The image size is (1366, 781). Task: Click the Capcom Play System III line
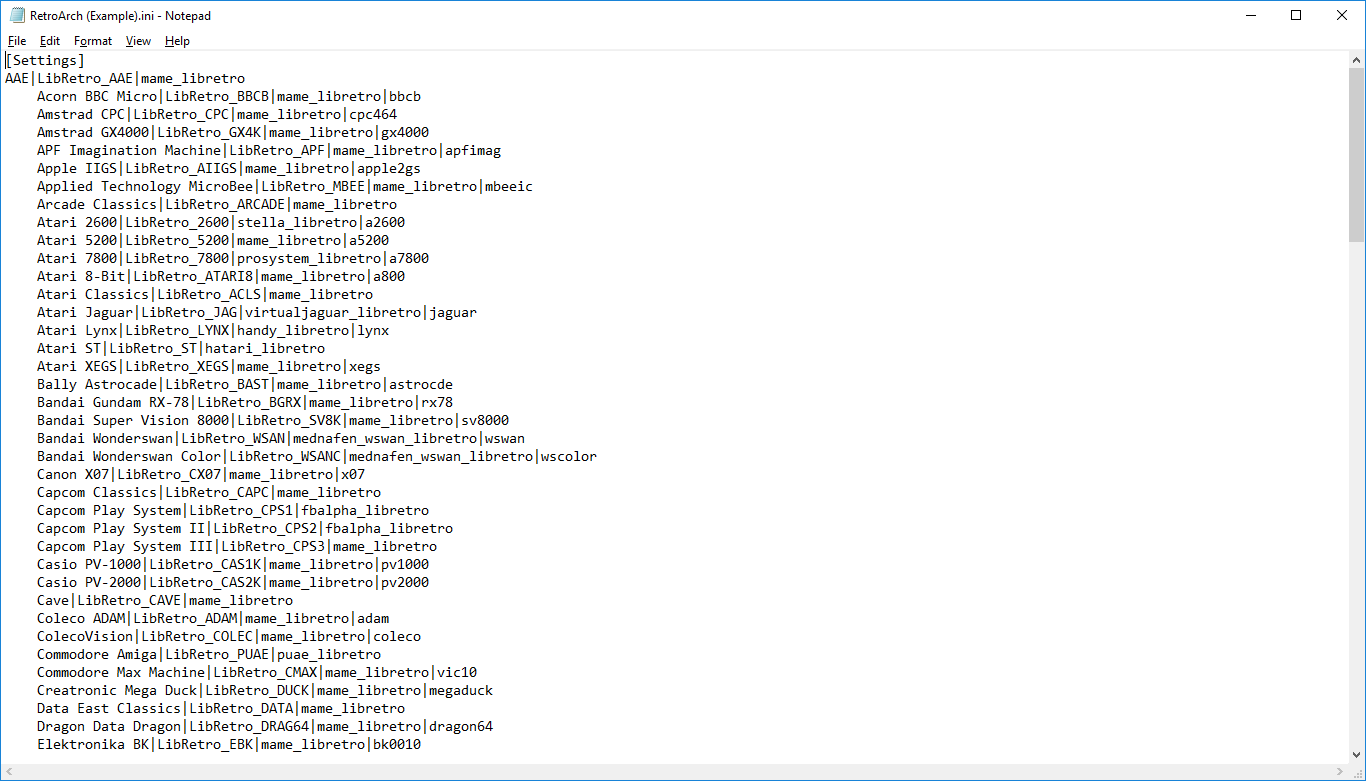coord(237,546)
